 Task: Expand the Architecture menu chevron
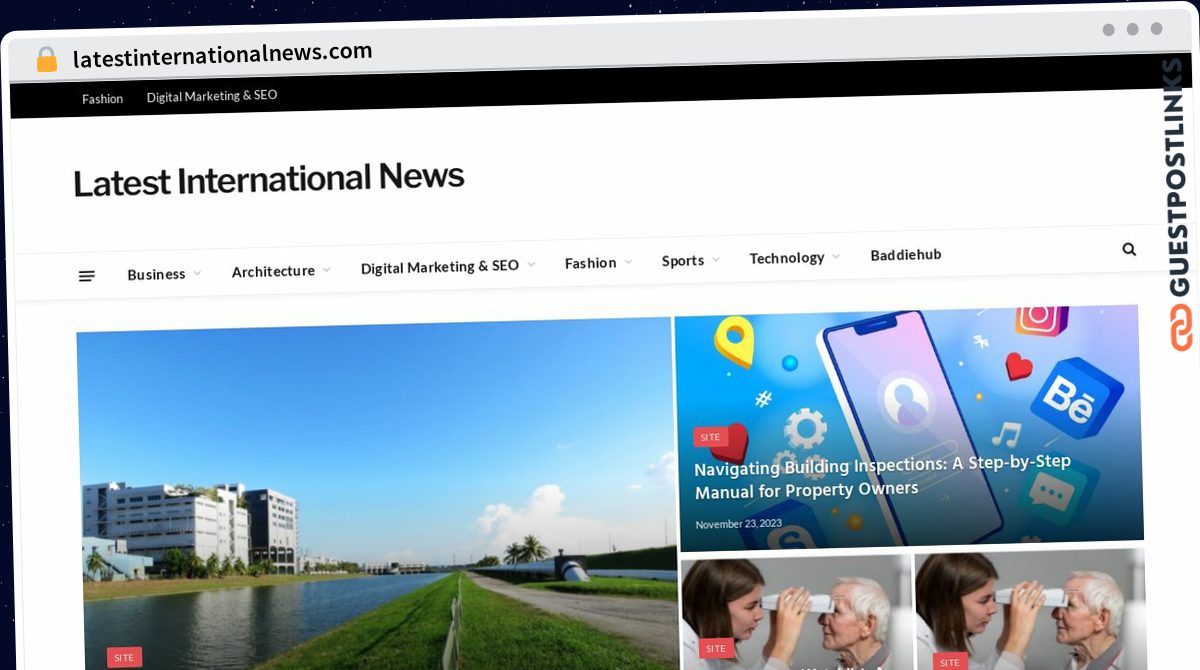pyautogui.click(x=326, y=270)
